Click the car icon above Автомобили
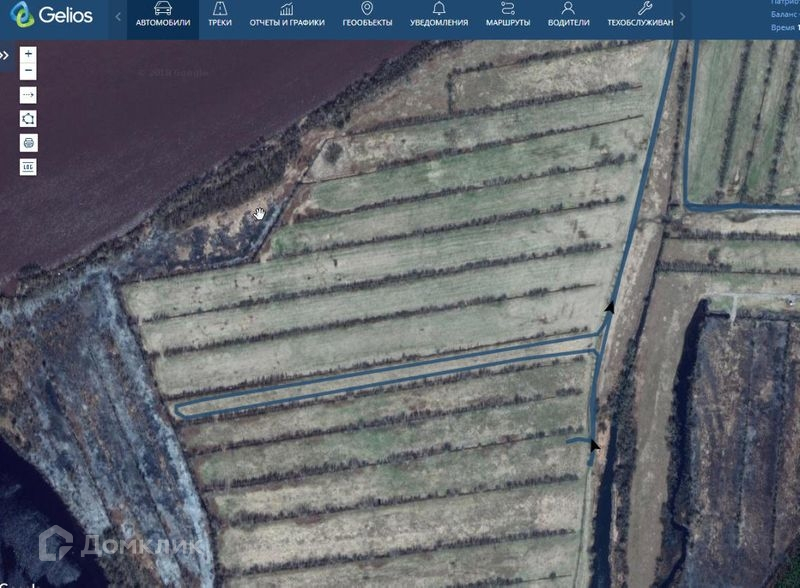 coord(163,8)
